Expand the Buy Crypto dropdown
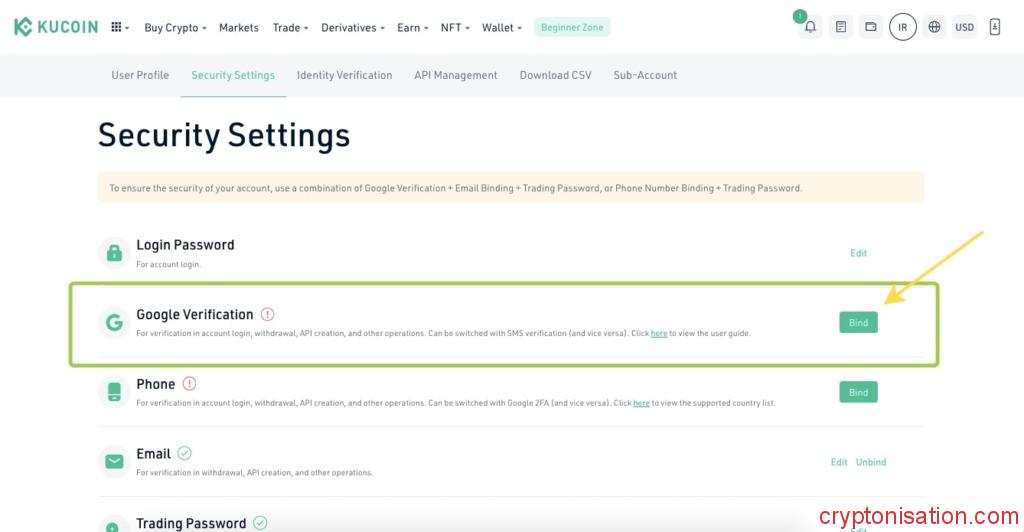This screenshot has width=1024, height=532. point(175,27)
